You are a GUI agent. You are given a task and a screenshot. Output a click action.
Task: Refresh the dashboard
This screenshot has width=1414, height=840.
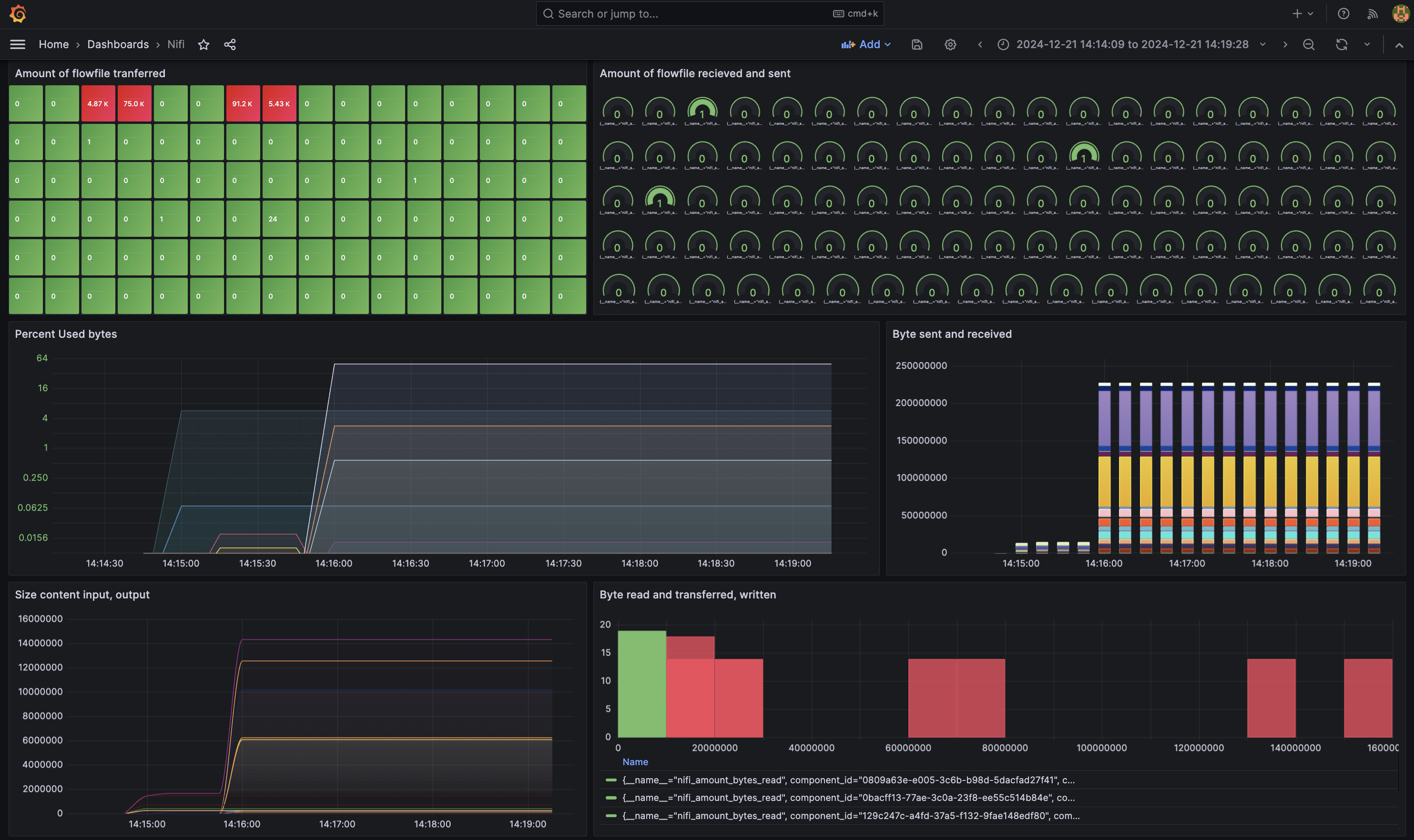tap(1342, 44)
